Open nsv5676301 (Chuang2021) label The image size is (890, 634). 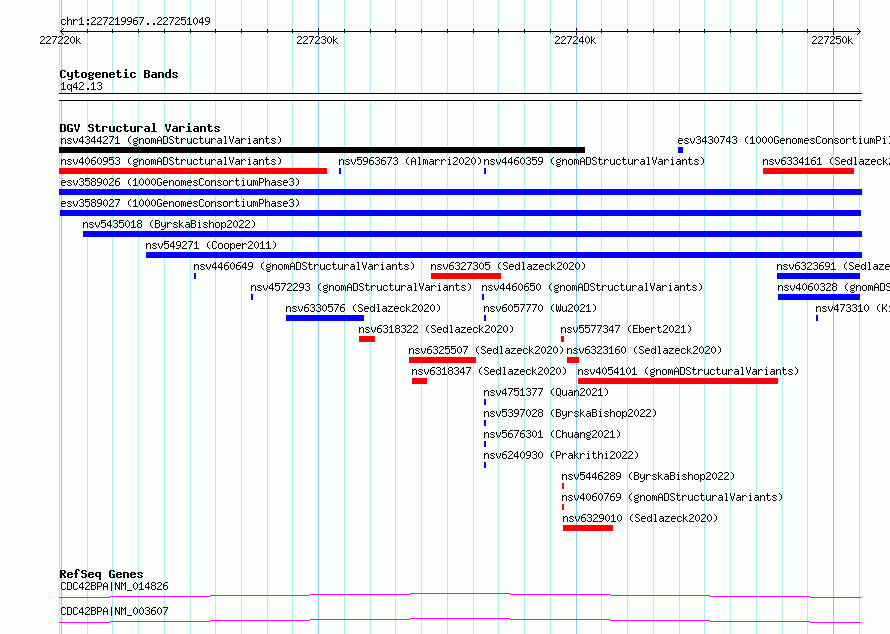coord(552,434)
